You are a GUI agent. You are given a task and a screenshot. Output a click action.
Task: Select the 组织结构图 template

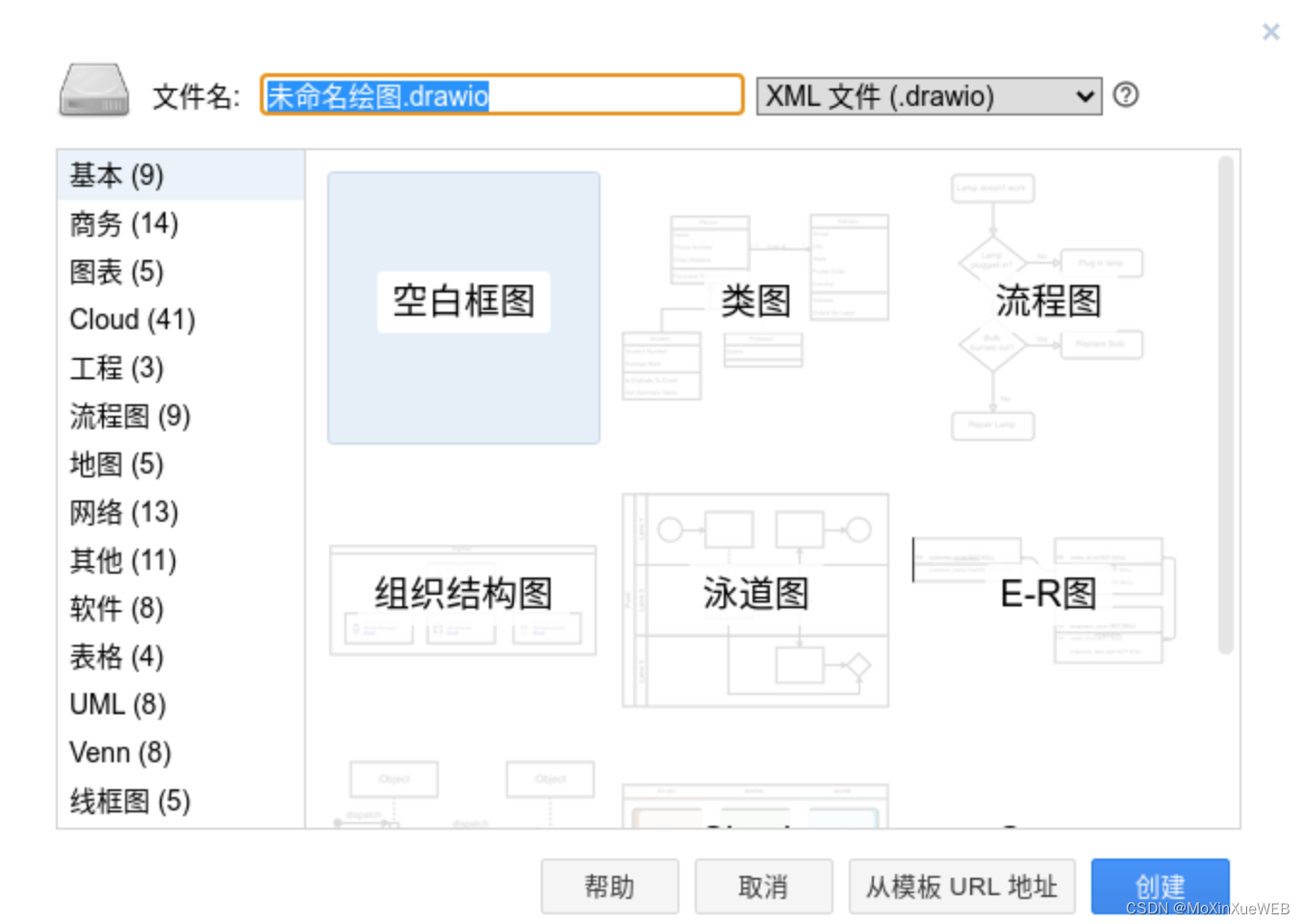463,596
